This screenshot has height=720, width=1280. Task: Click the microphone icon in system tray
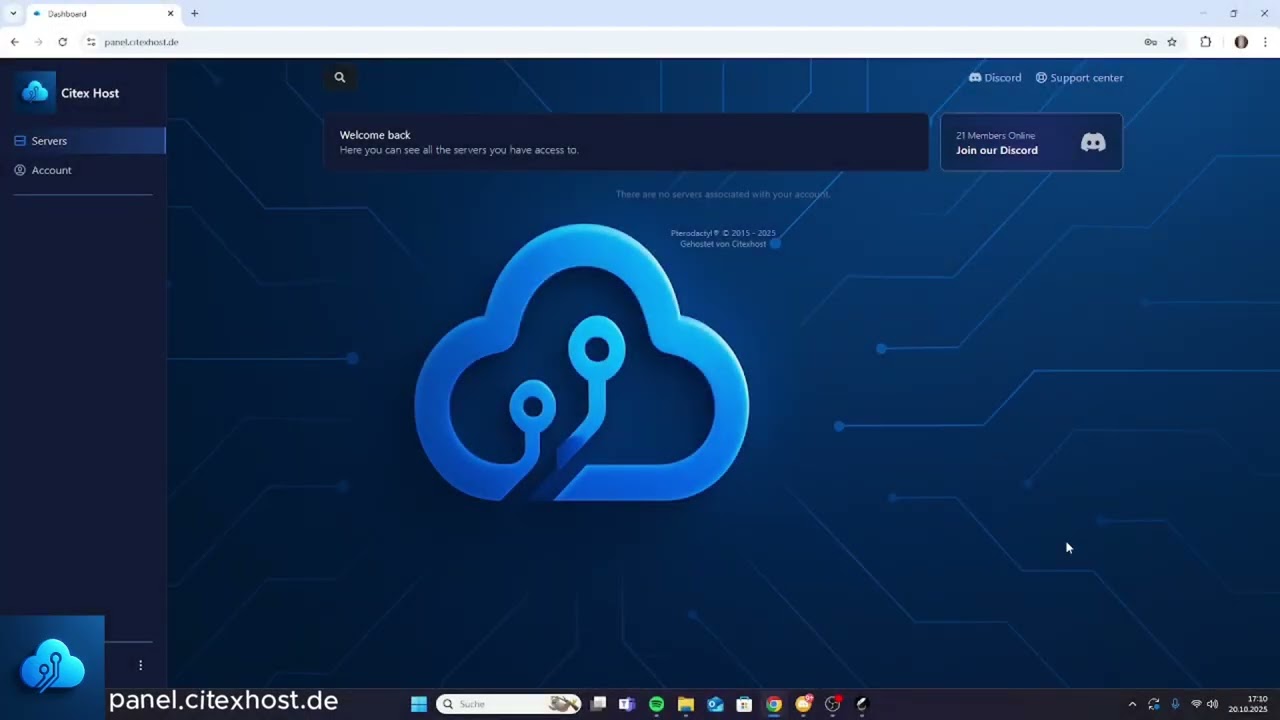pos(1175,704)
